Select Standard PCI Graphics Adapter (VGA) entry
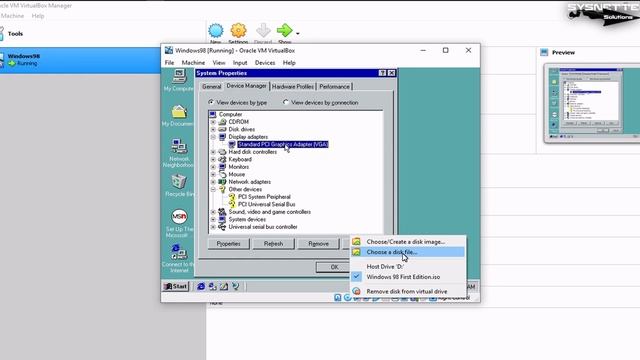The height and width of the screenshot is (360, 640). [282, 144]
